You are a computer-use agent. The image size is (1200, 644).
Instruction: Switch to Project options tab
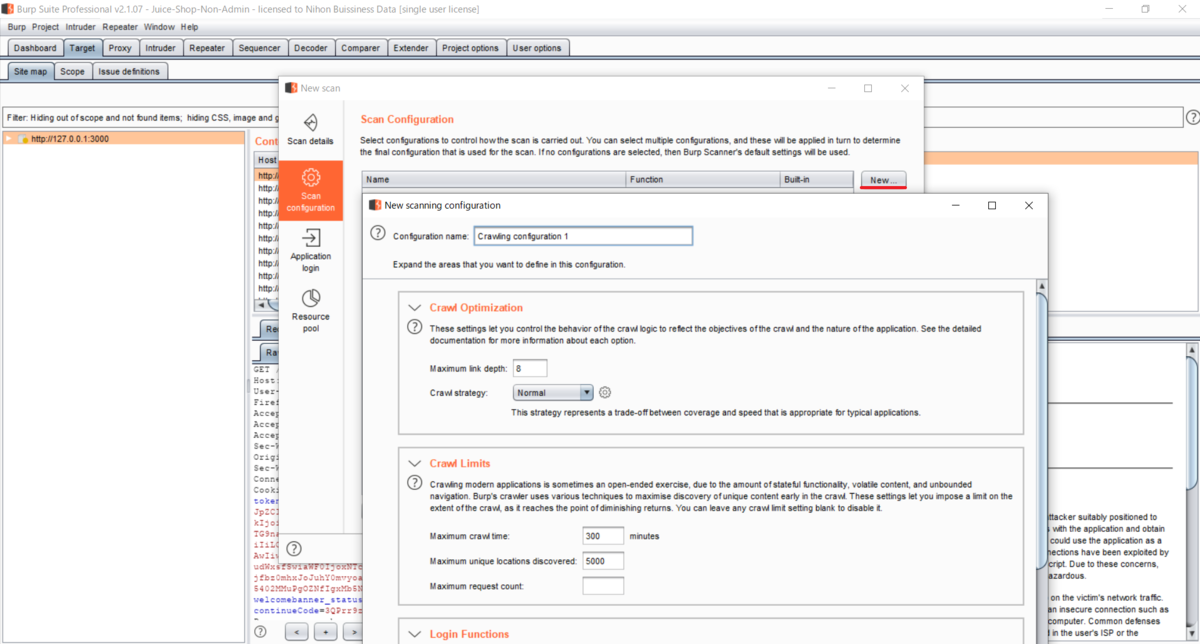pos(470,48)
